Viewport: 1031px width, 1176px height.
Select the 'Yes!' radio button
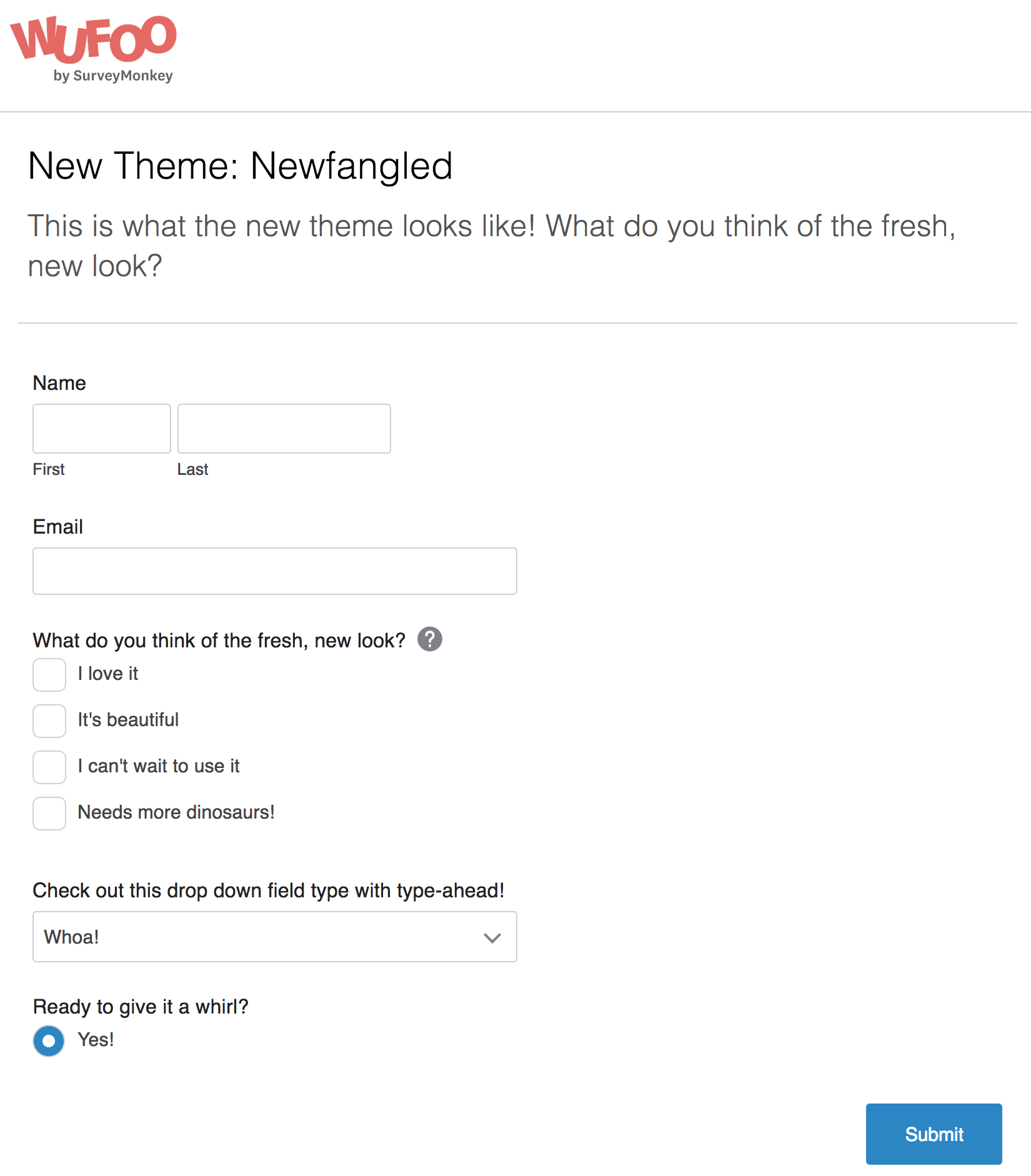[48, 1040]
